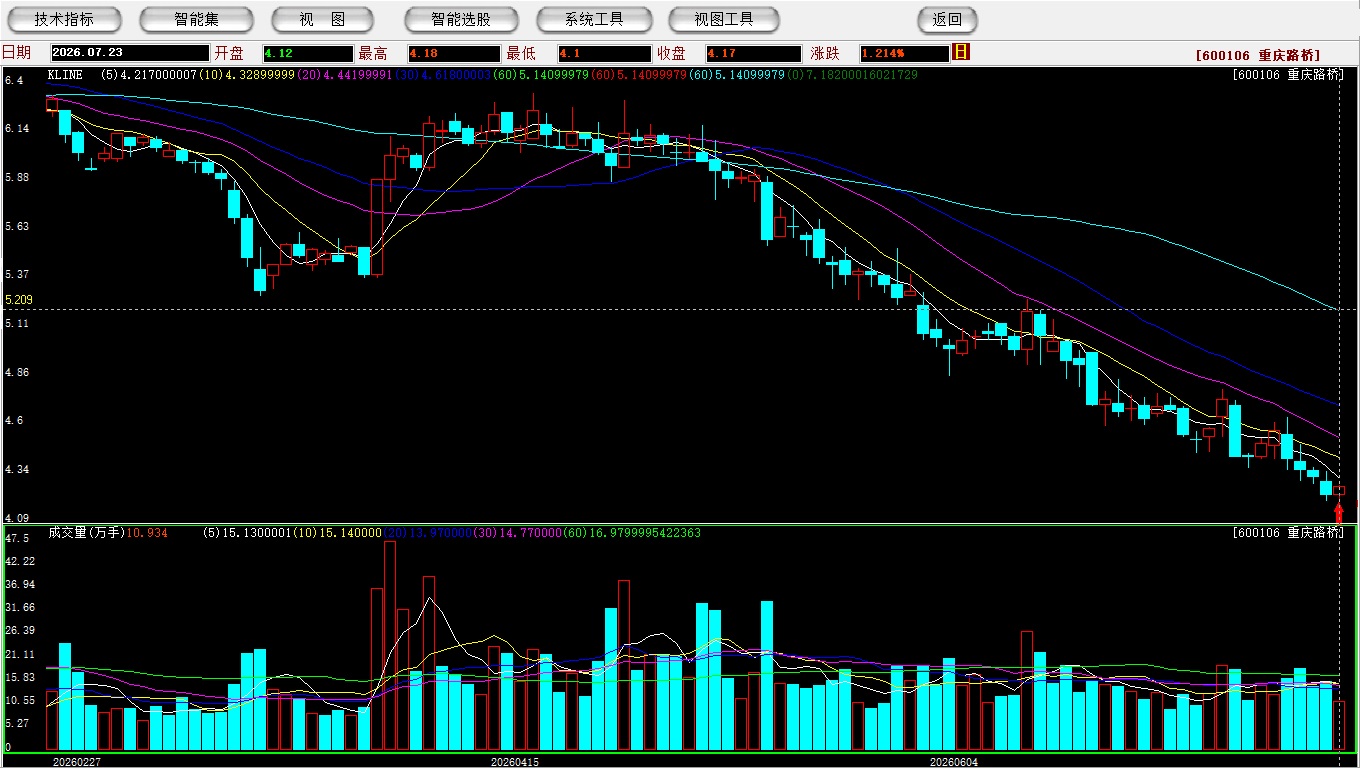This screenshot has height=768, width=1360.
Task: Click the 47.5 volume axis label
Action: point(17,538)
